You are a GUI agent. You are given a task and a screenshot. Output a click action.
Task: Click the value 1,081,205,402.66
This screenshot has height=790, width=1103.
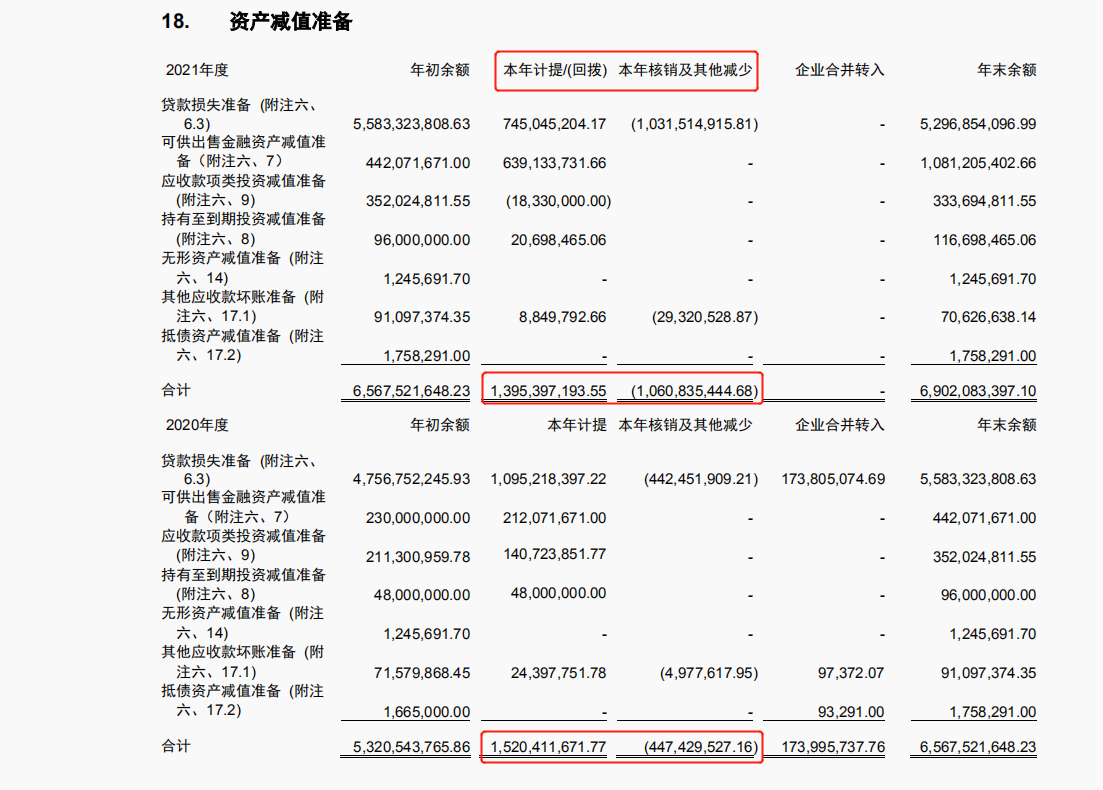(978, 163)
